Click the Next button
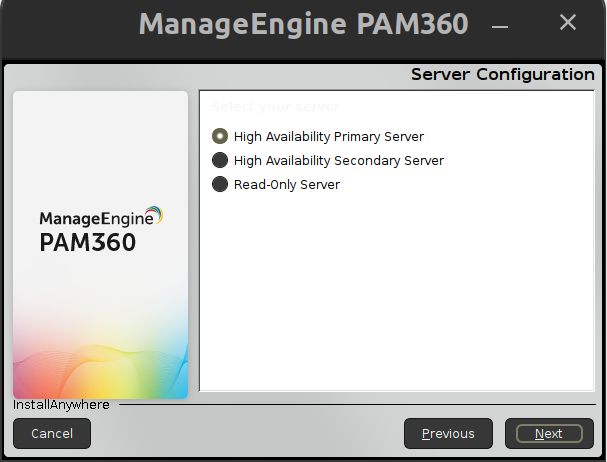The width and height of the screenshot is (607, 462). pyautogui.click(x=549, y=433)
